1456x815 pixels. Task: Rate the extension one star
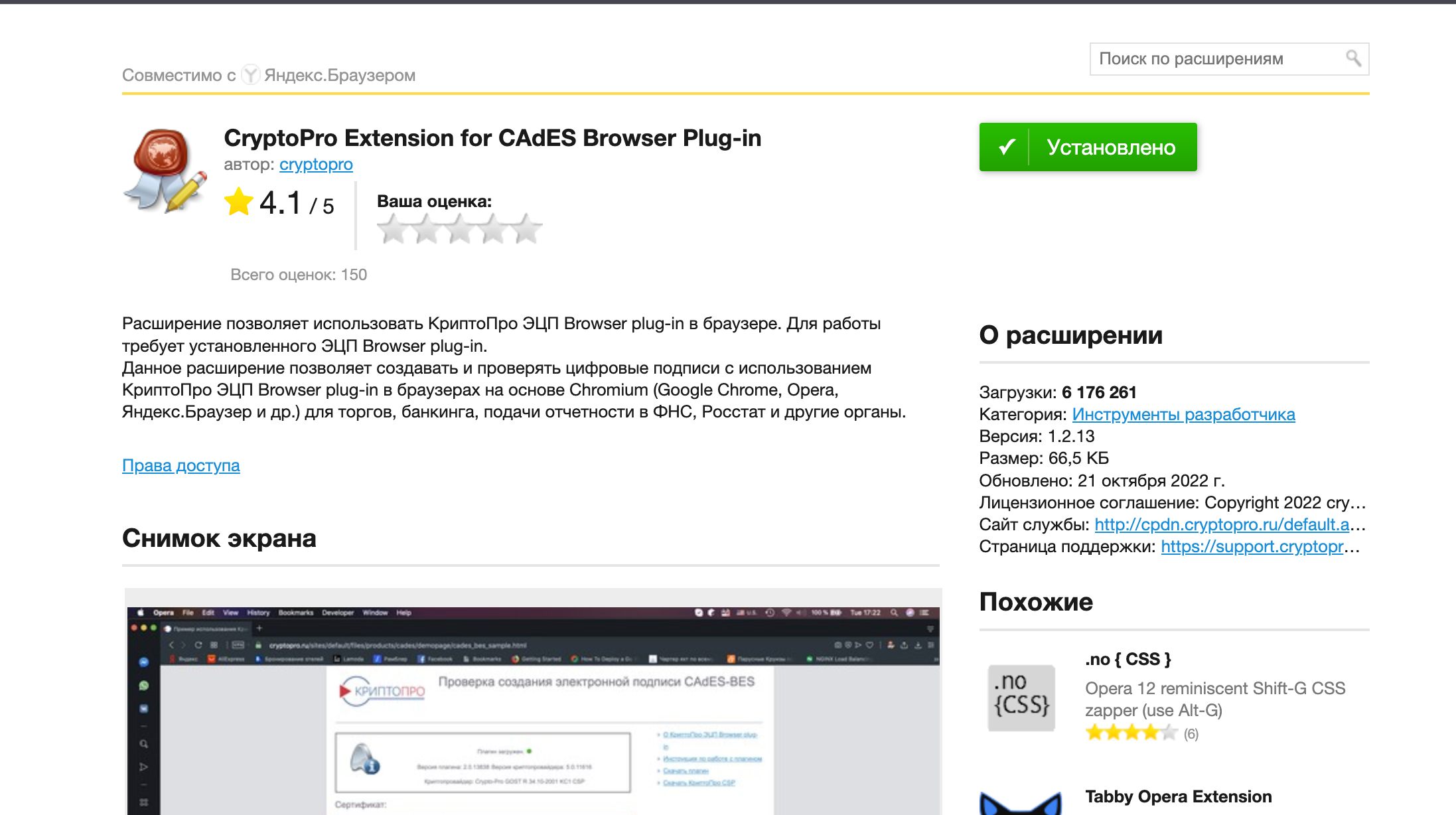(392, 229)
